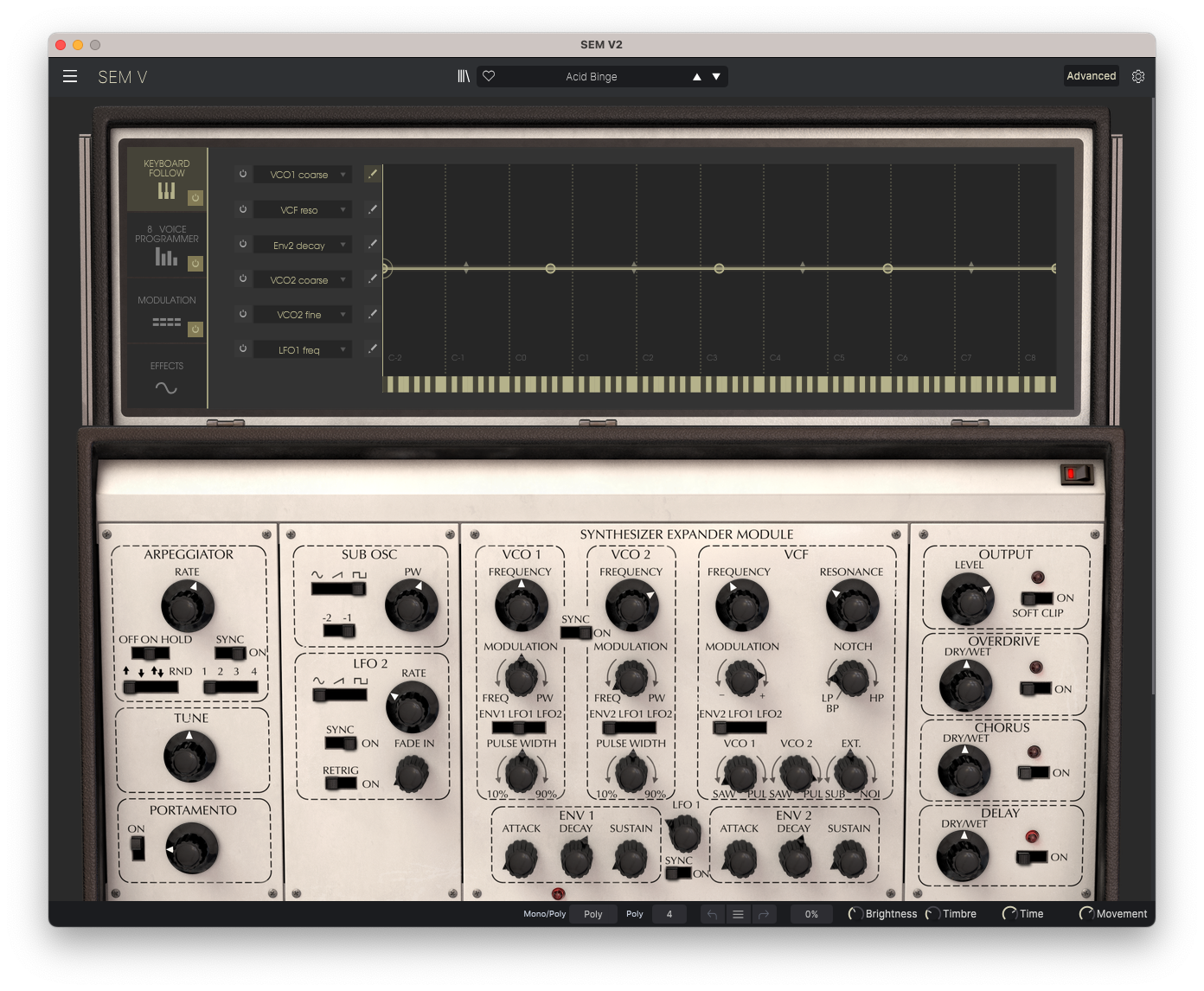Open Mono/Poly mode dropdown showing Poly
Image resolution: width=1204 pixels, height=991 pixels.
point(593,914)
